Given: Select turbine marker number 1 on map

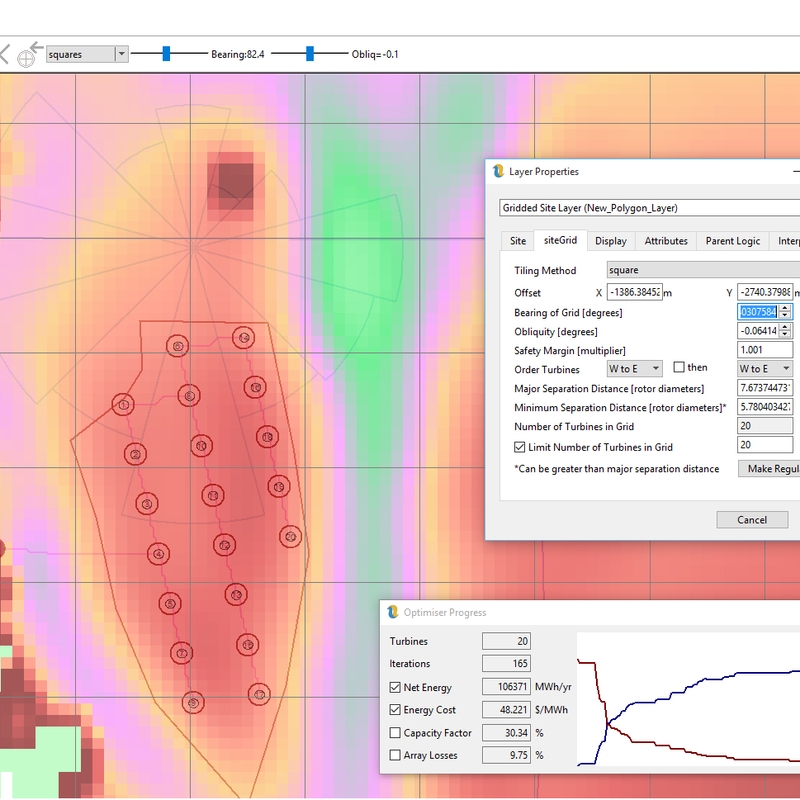Looking at the screenshot, I should coord(124,405).
